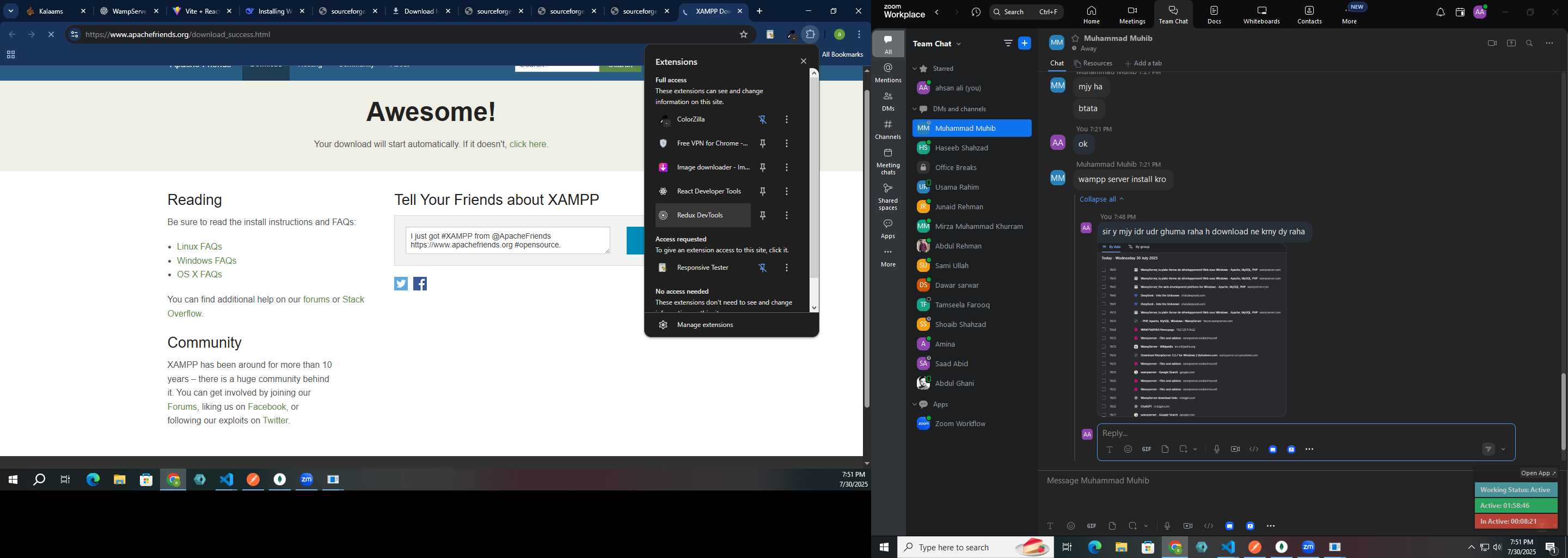
Task: Open Shared spaces in Zoom sidebar
Action: coord(888,197)
